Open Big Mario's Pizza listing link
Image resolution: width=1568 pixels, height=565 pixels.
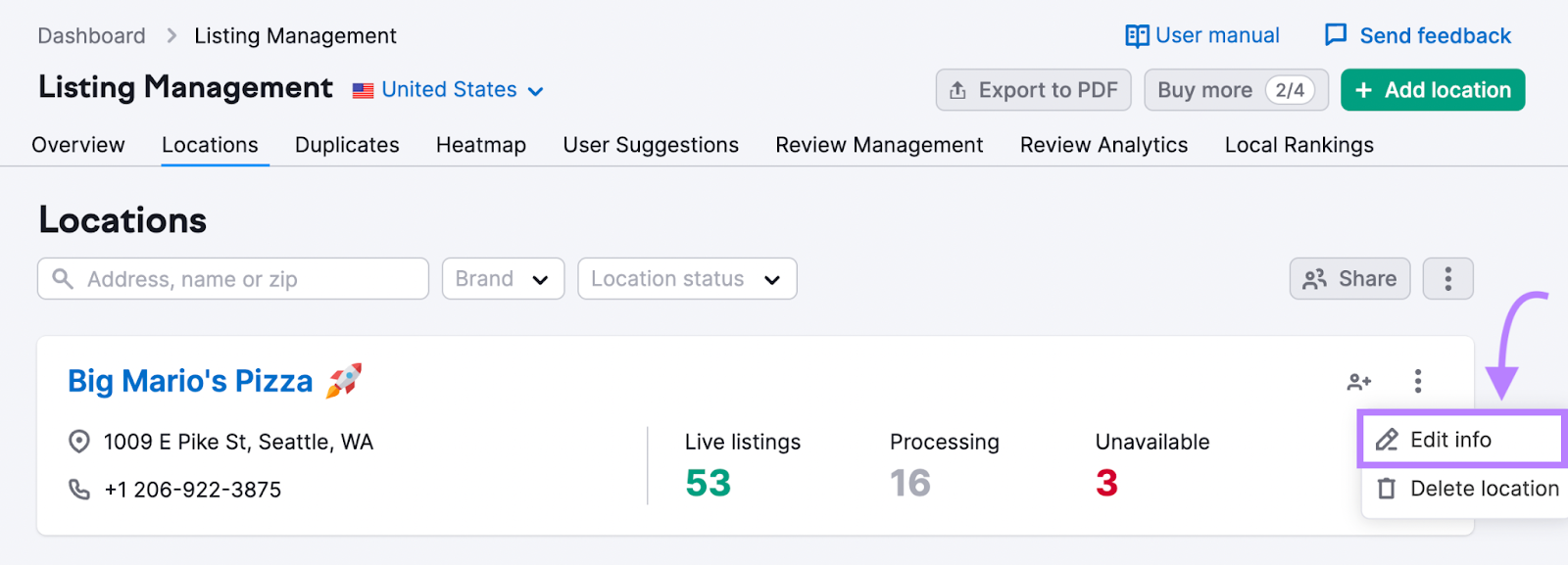coord(190,381)
